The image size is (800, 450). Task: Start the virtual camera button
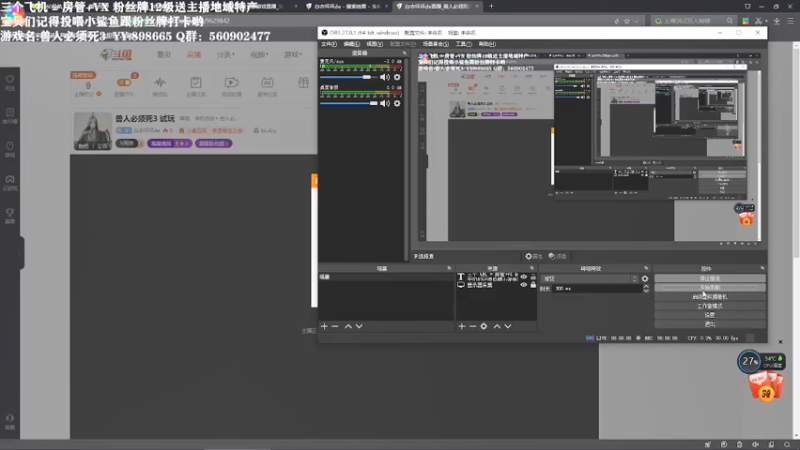coord(710,296)
